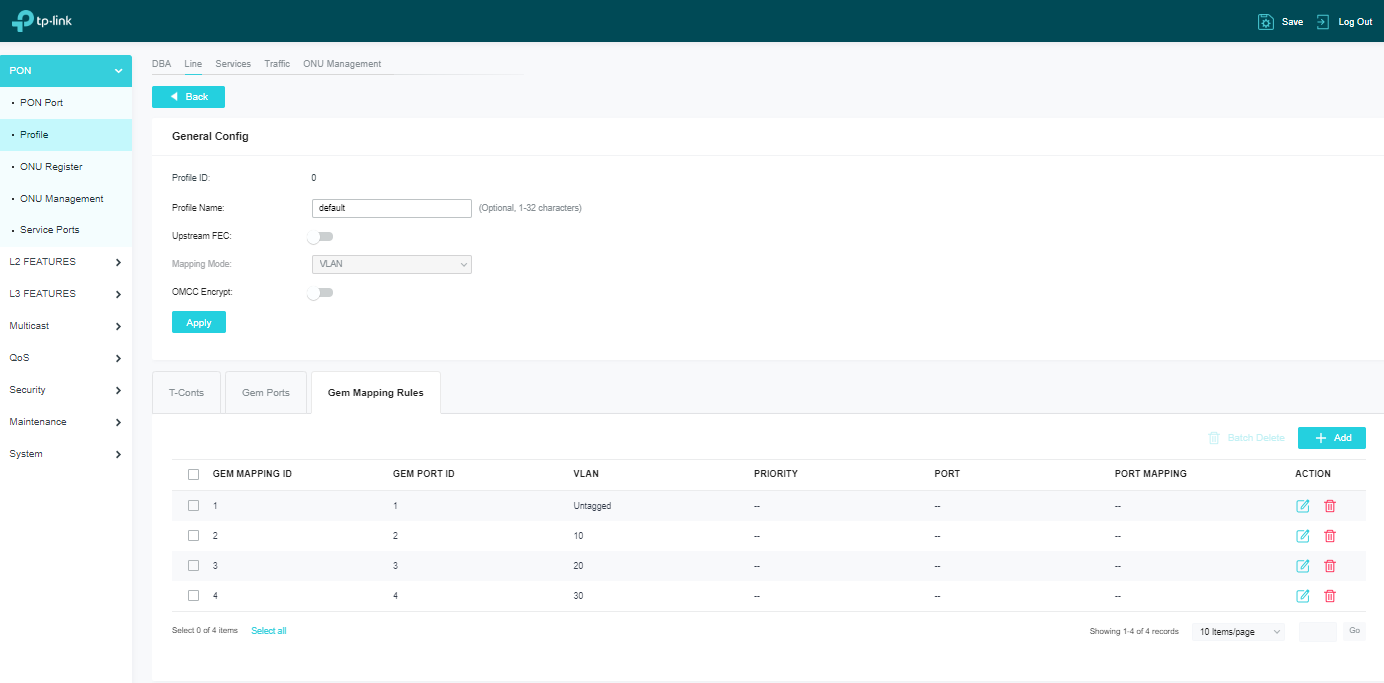Collapse the PON sidebar section
The image size is (1384, 683).
point(66,71)
